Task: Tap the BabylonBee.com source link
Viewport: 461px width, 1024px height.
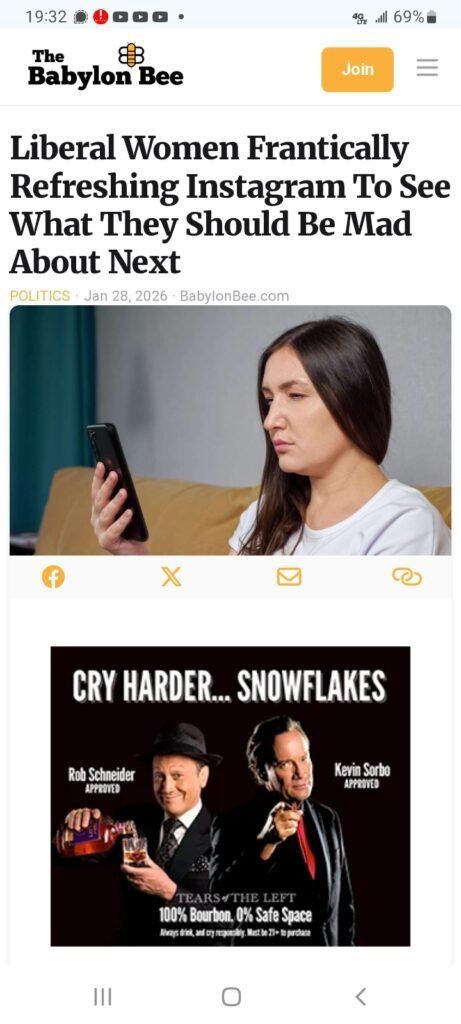Action: coord(234,296)
